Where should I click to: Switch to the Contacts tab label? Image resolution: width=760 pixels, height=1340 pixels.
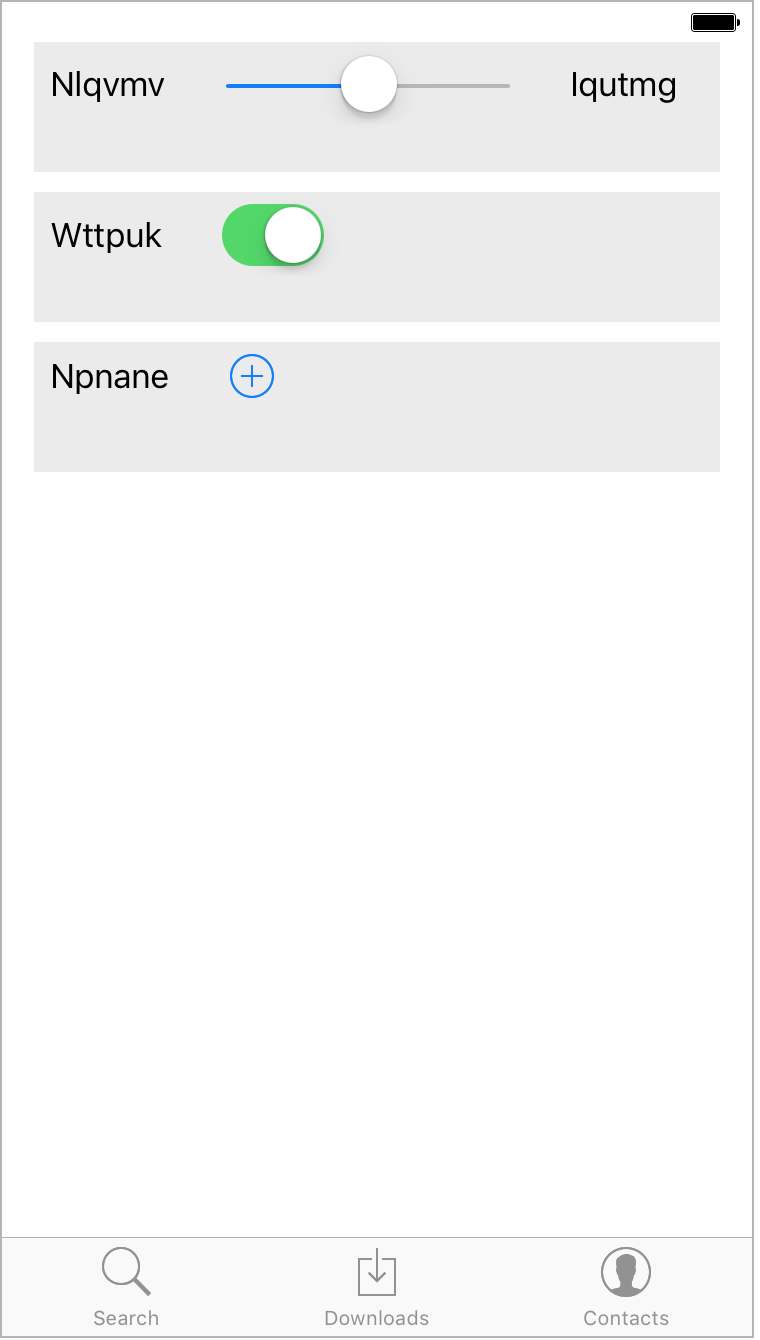coord(626,1318)
